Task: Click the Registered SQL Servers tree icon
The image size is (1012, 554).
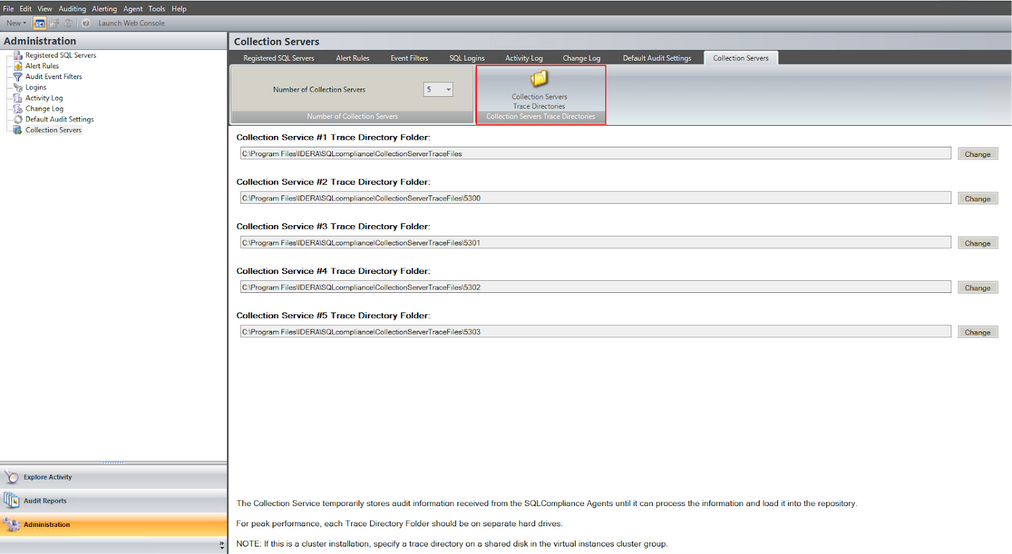Action: coord(18,56)
